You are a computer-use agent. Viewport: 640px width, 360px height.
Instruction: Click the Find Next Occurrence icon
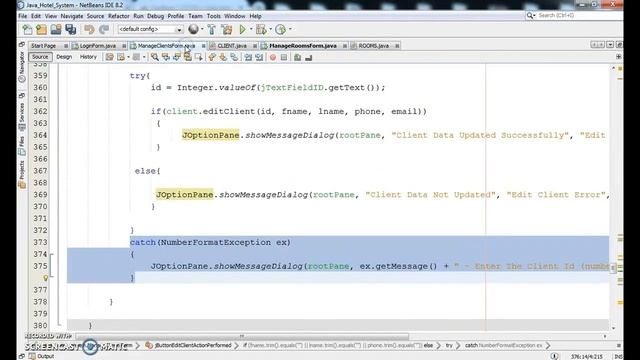click(177, 58)
